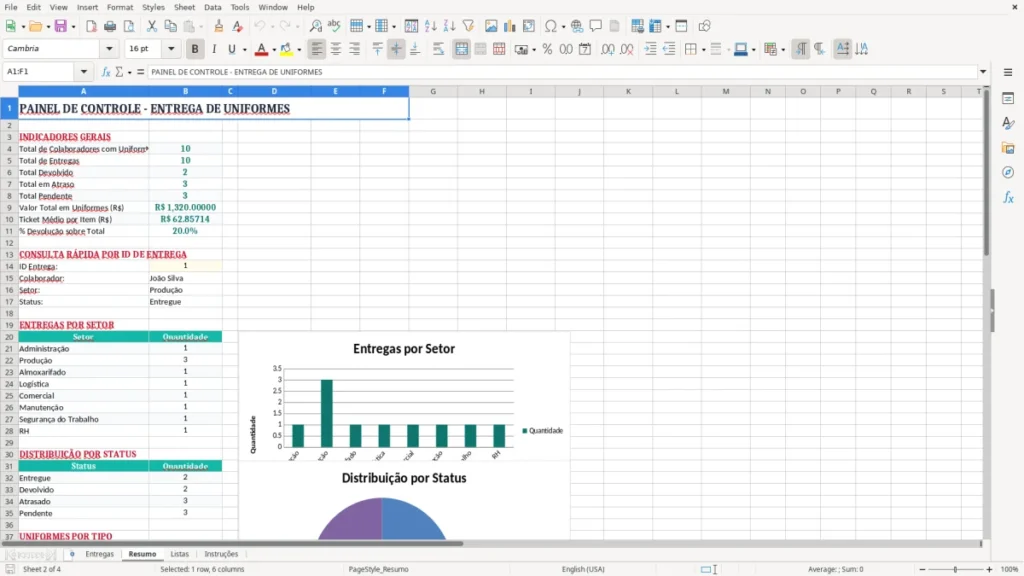
Task: Click the AutoFilter funnel icon
Action: point(468,26)
